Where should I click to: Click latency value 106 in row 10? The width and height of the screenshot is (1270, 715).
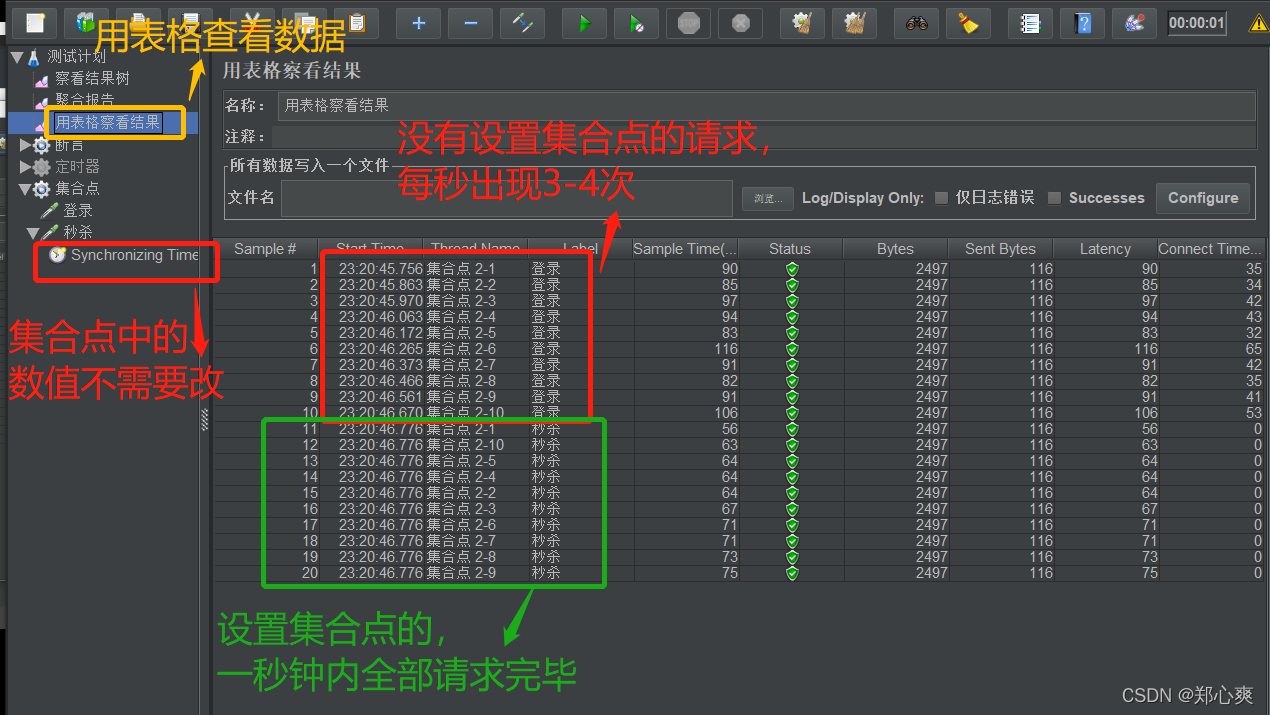coord(1145,413)
